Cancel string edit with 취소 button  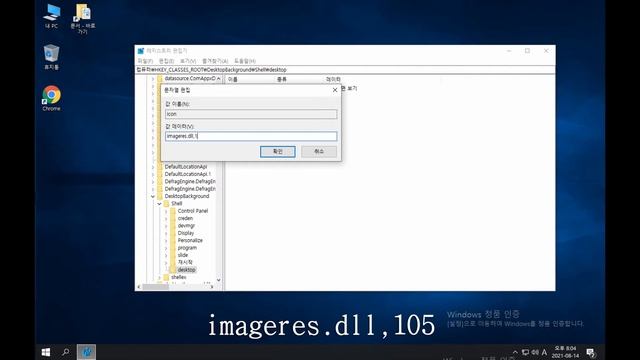coord(319,151)
